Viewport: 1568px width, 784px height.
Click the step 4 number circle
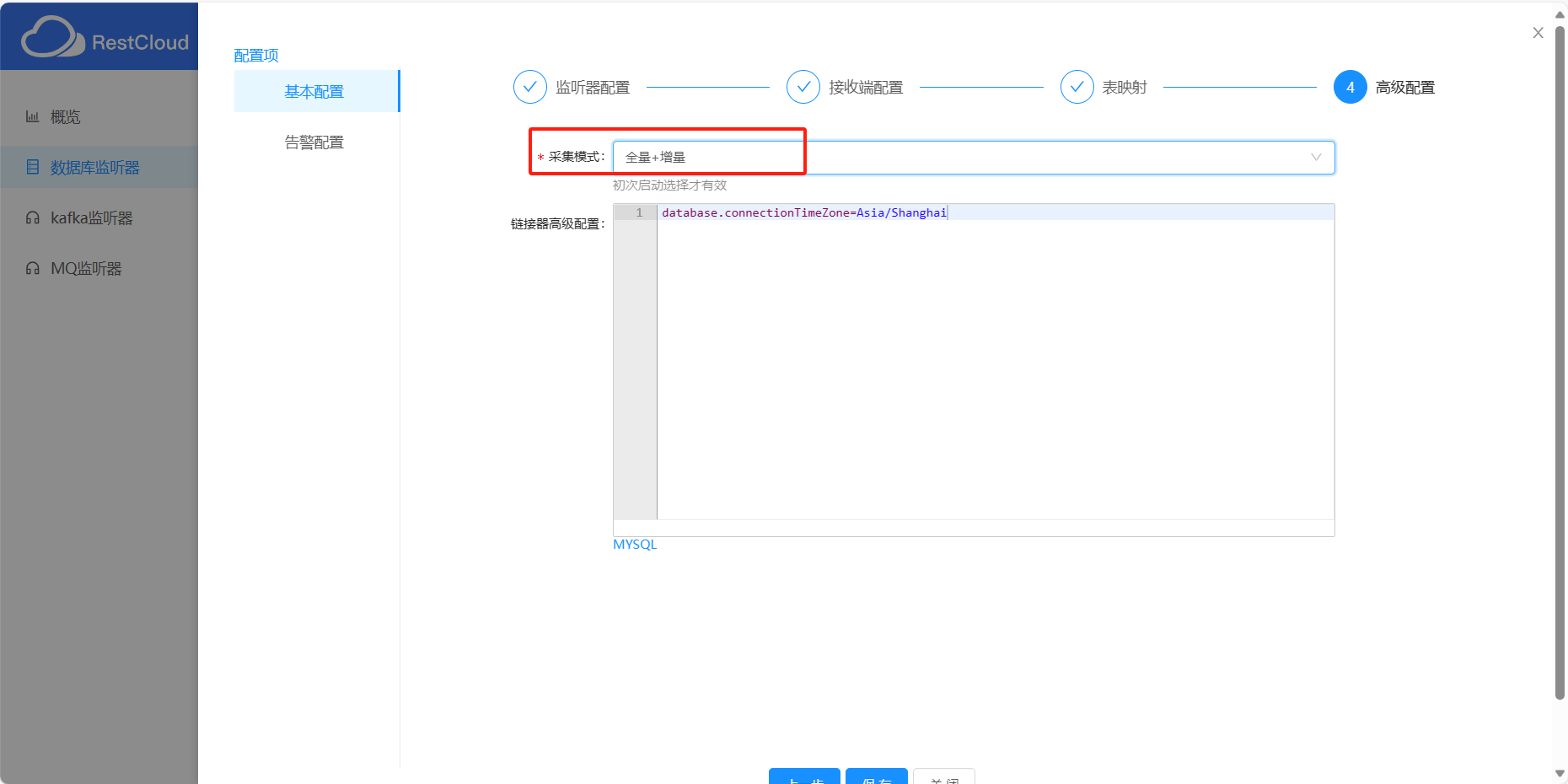(x=1351, y=87)
